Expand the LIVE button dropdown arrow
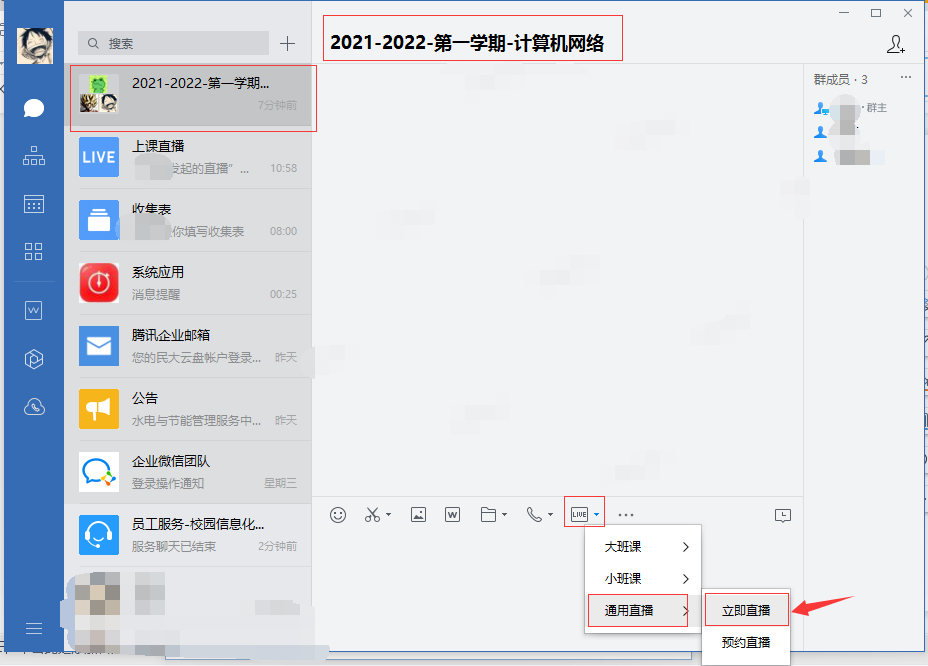The height and width of the screenshot is (666, 928). tap(594, 512)
